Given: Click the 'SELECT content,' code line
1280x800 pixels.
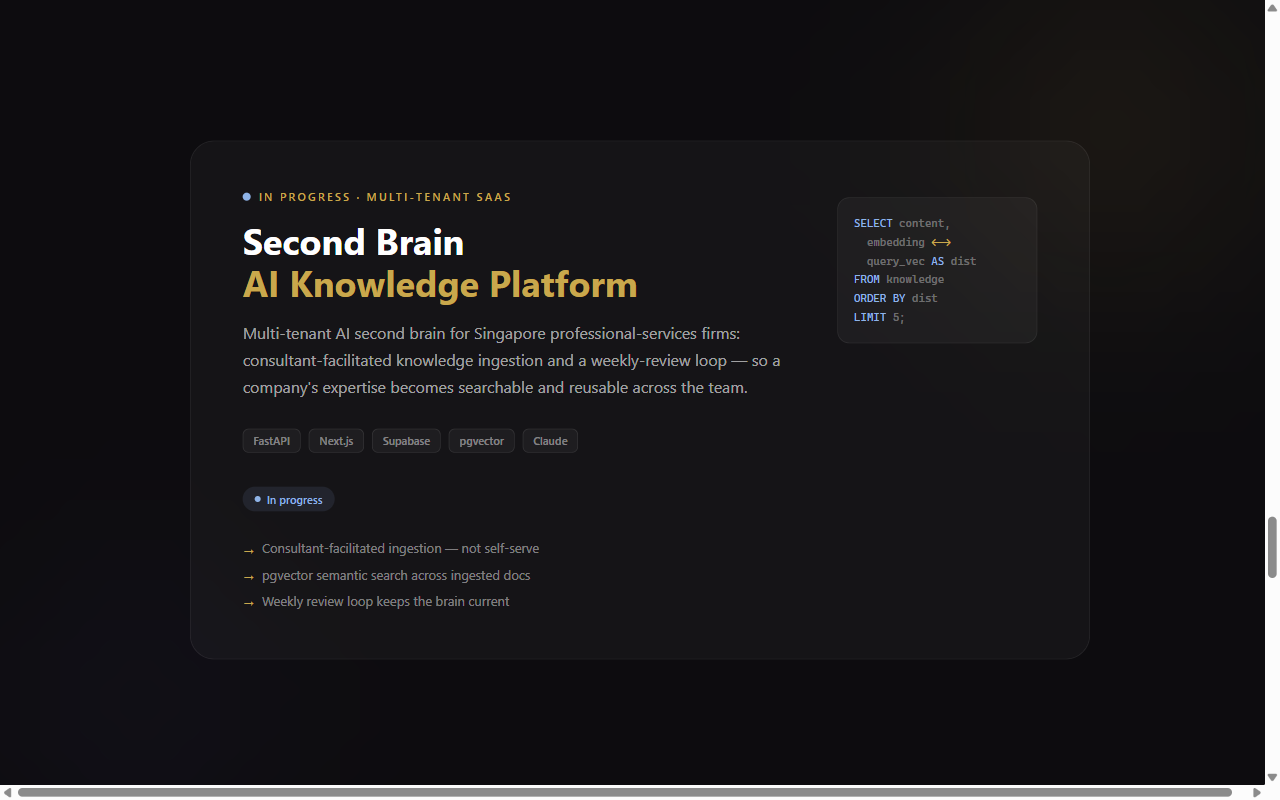Looking at the screenshot, I should [x=902, y=223].
